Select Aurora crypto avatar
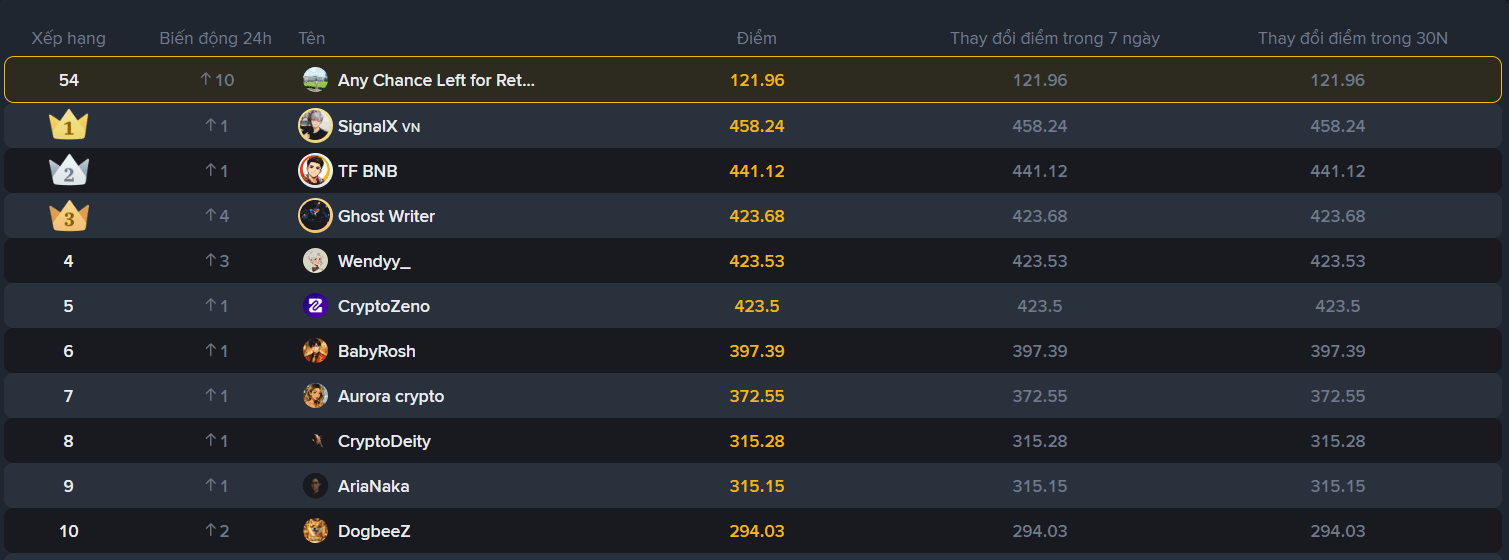 coord(315,396)
